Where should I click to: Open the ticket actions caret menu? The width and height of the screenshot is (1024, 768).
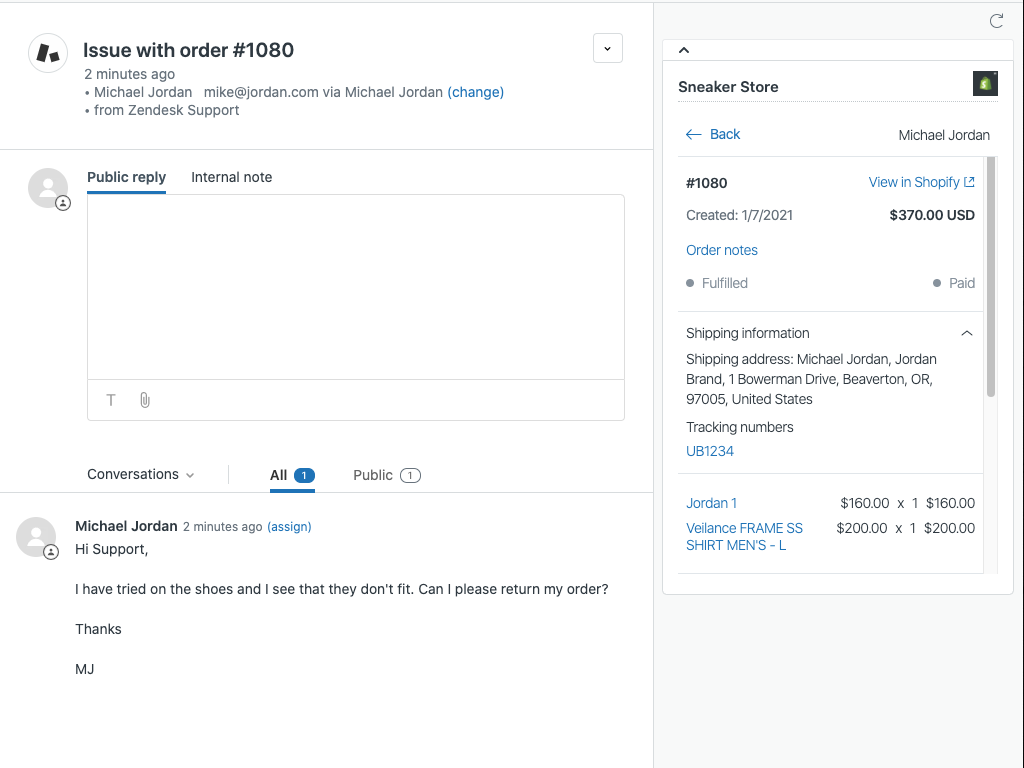(608, 47)
